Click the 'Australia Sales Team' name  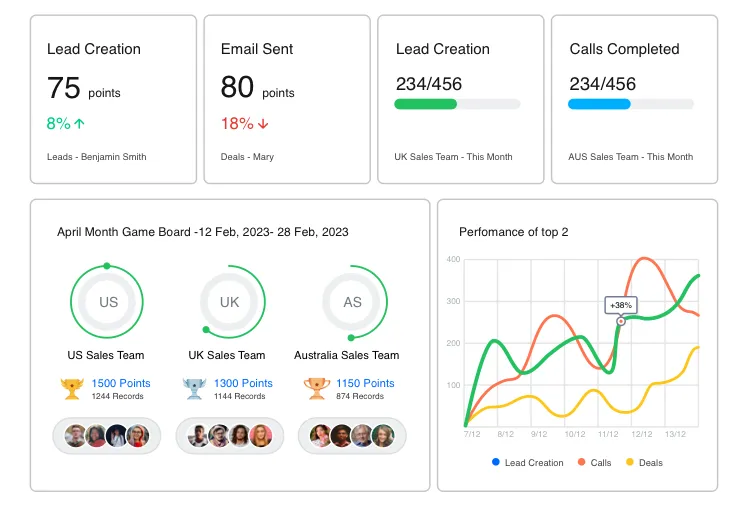[x=347, y=355]
